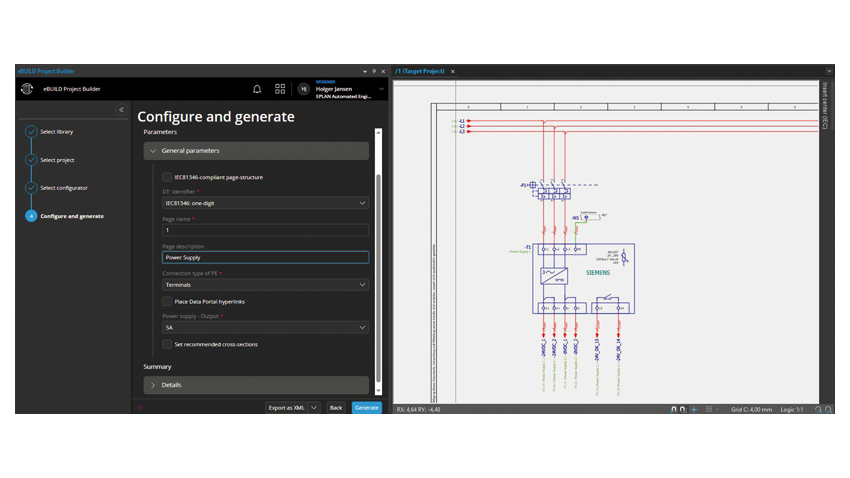Expand the Details summary section
This screenshot has height=478, width=850.
[256, 385]
